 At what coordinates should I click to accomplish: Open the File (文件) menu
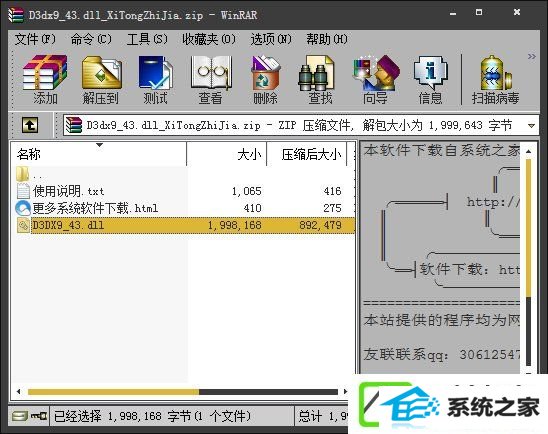35,39
